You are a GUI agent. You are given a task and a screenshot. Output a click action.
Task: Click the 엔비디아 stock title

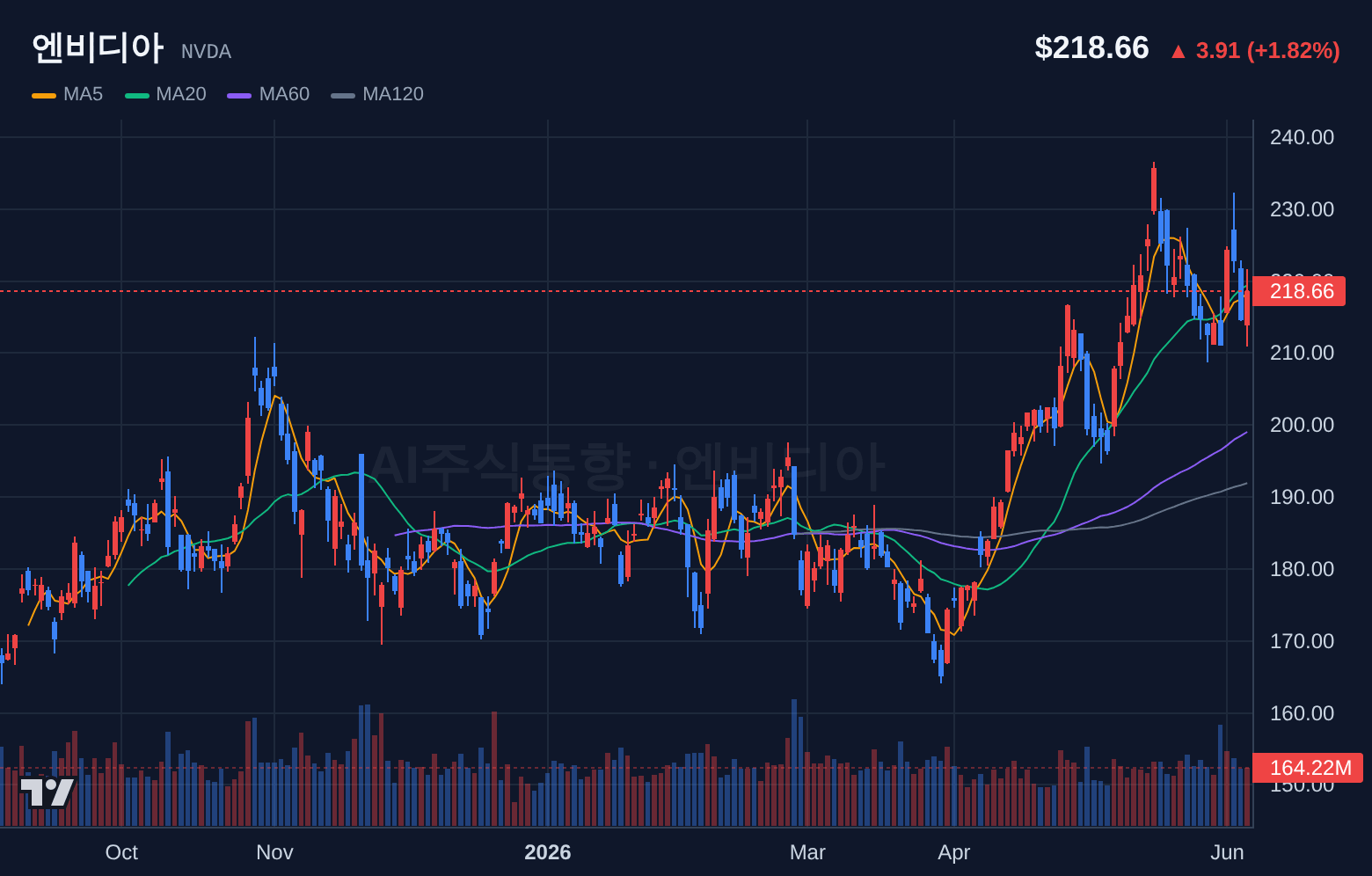click(x=98, y=47)
